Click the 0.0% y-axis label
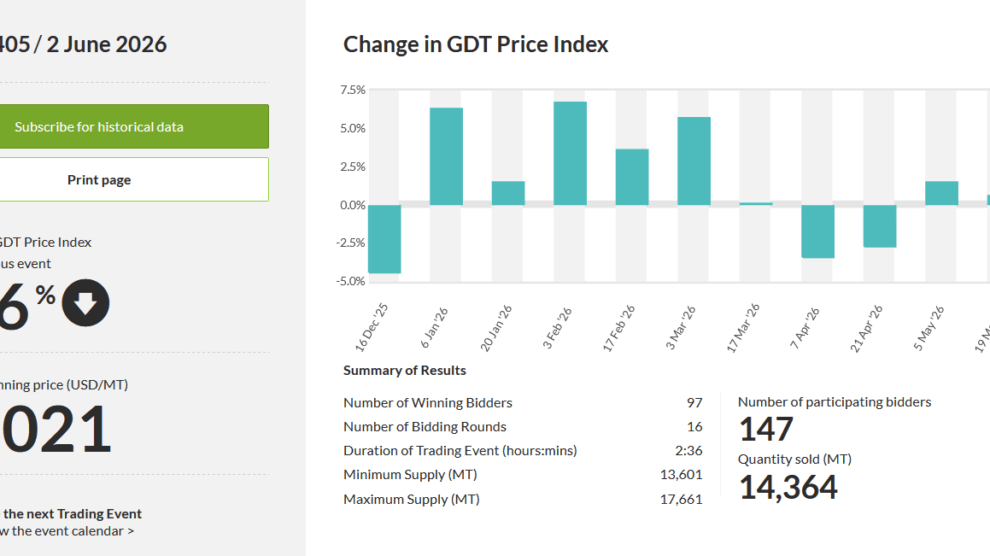This screenshot has width=990, height=556. [x=352, y=205]
